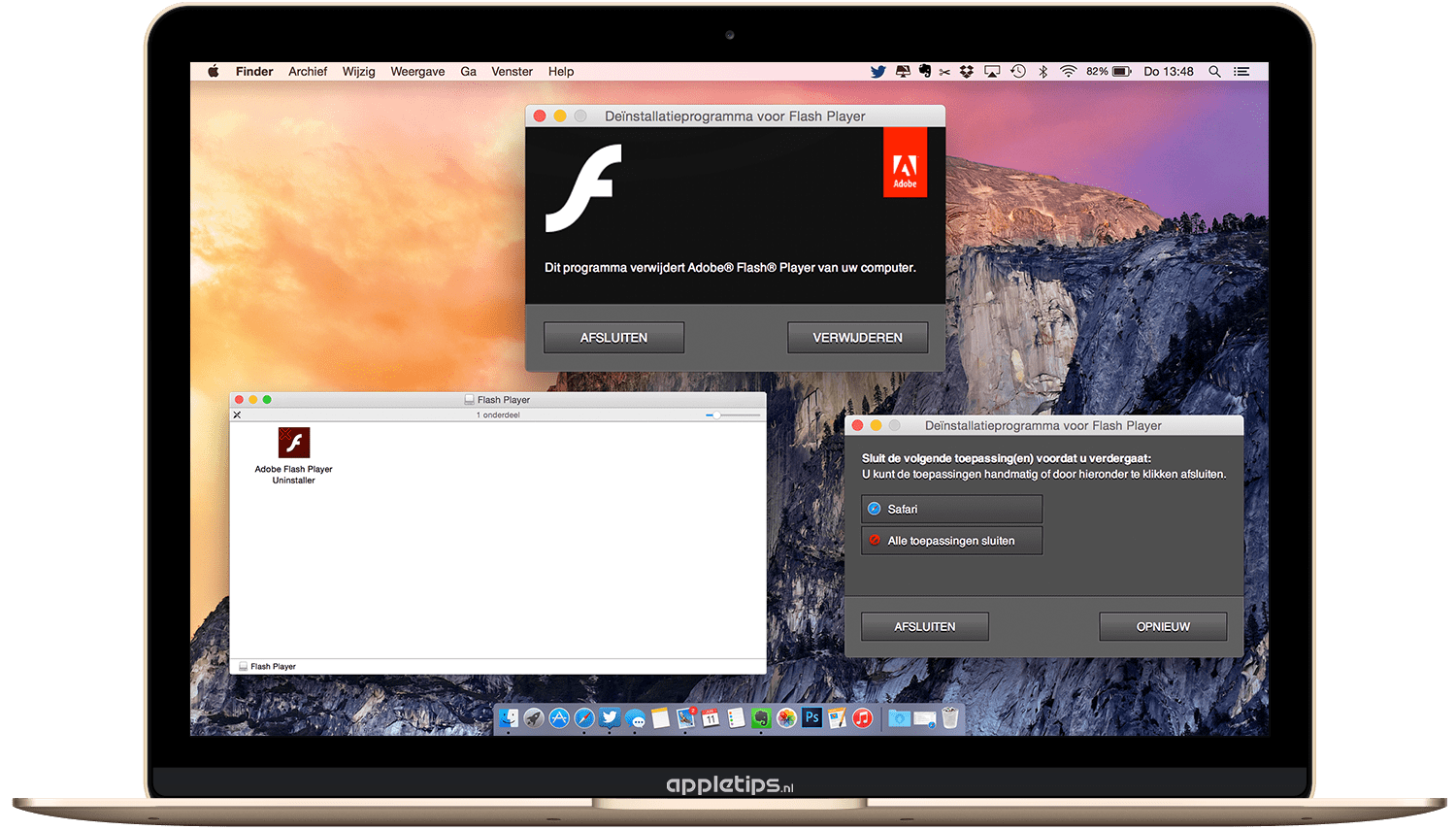The height and width of the screenshot is (830, 1456).
Task: Choose Alle toepassingen sluiten
Action: click(951, 541)
